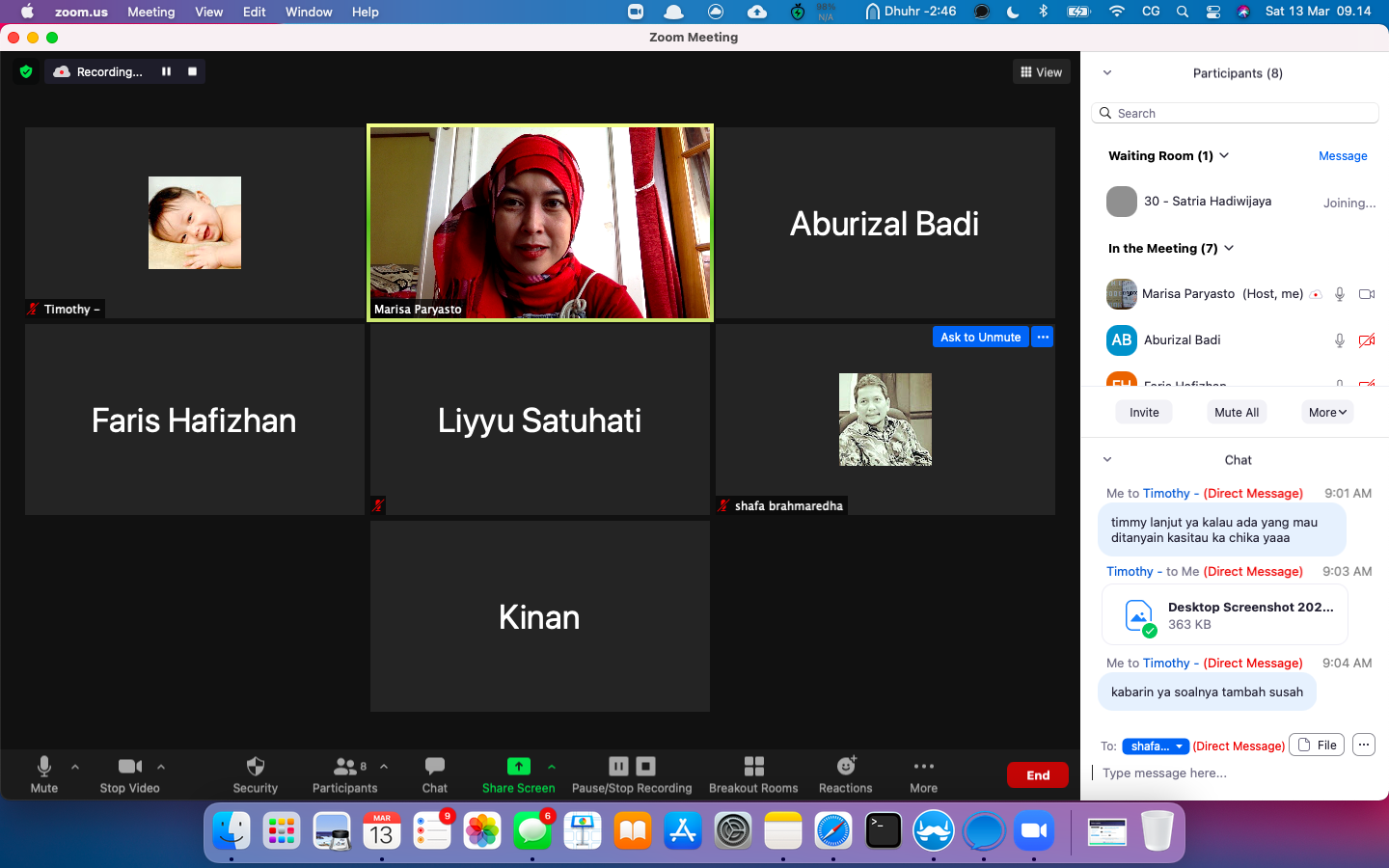
Task: Open the Chat toolbar button
Action: (435, 774)
